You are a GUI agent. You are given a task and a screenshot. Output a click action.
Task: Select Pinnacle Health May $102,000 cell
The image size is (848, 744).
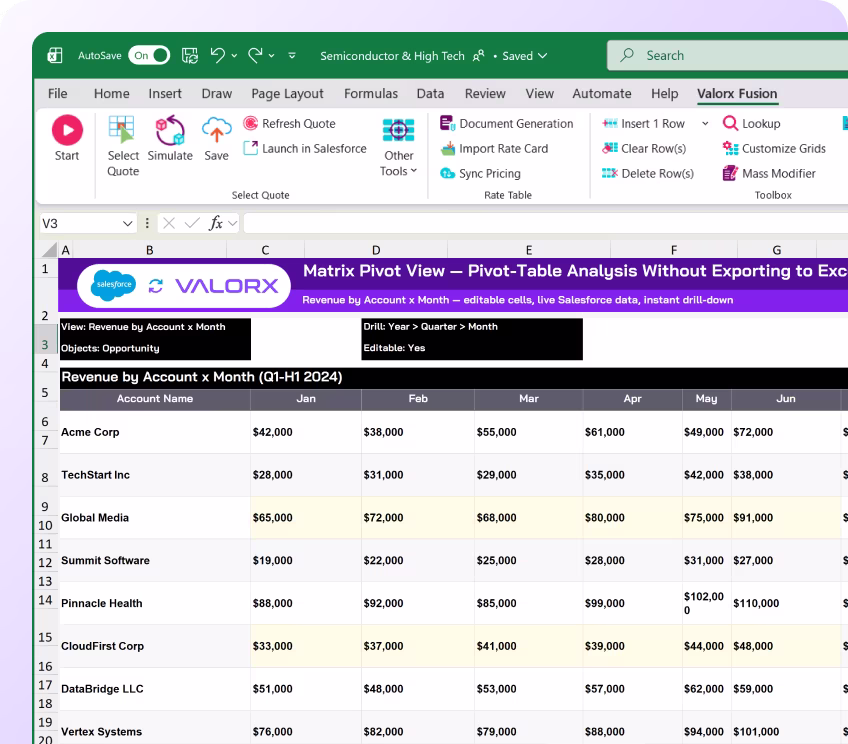(x=707, y=603)
